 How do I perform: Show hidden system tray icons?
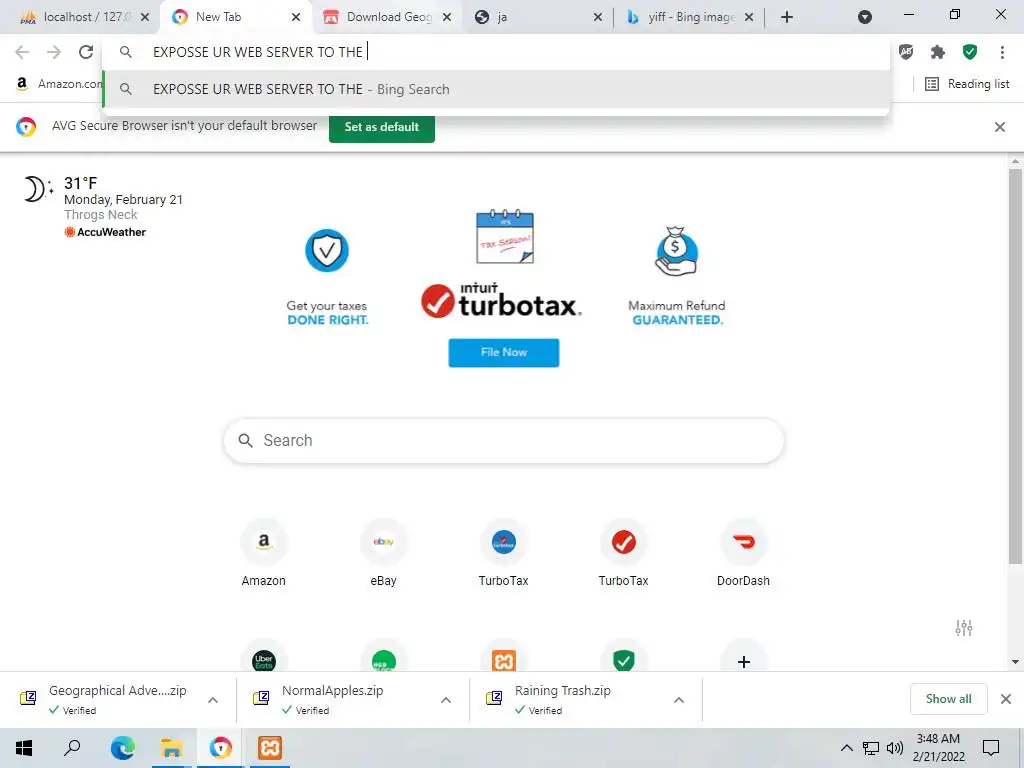846,748
